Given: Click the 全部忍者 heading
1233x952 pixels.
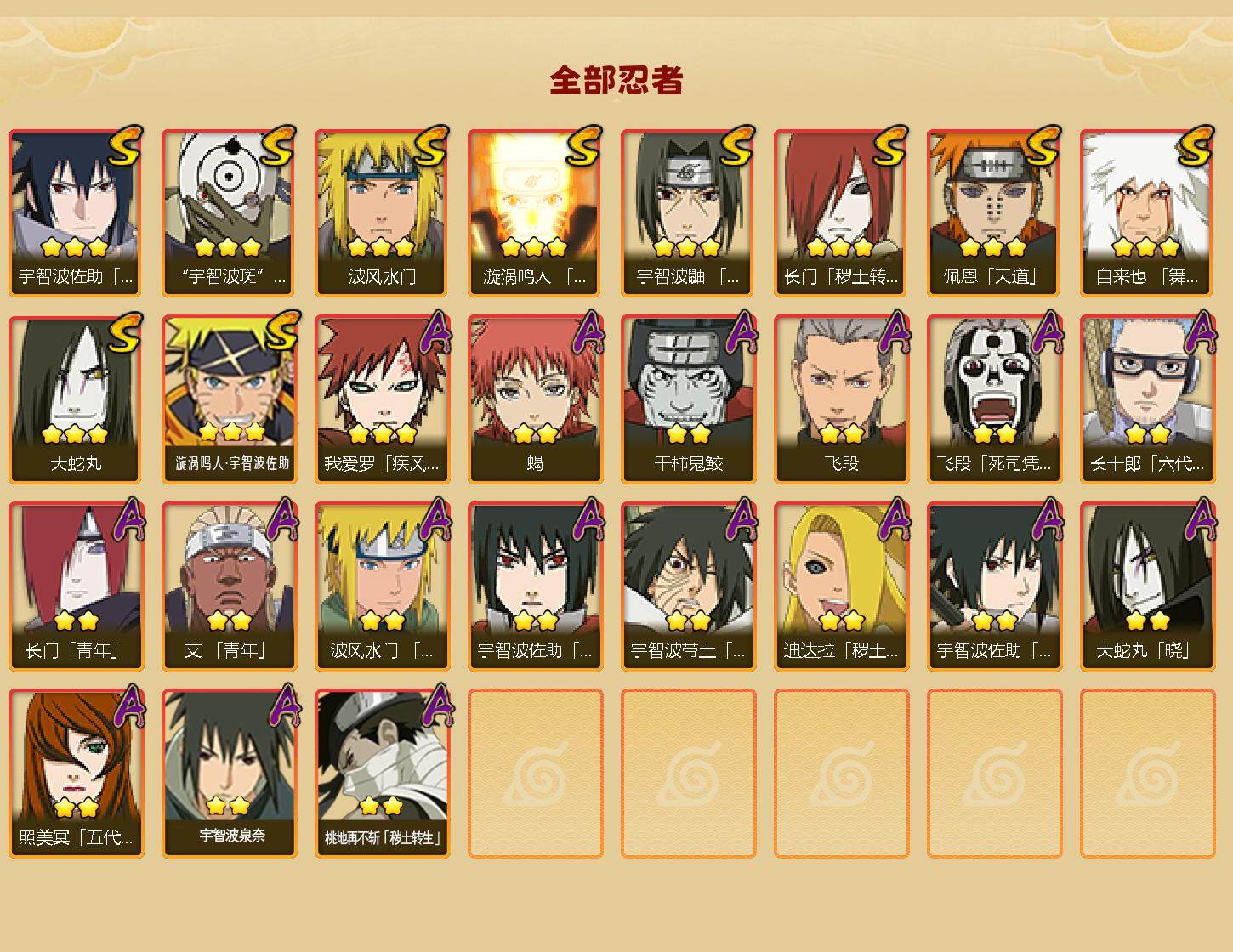Looking at the screenshot, I should click(x=616, y=81).
